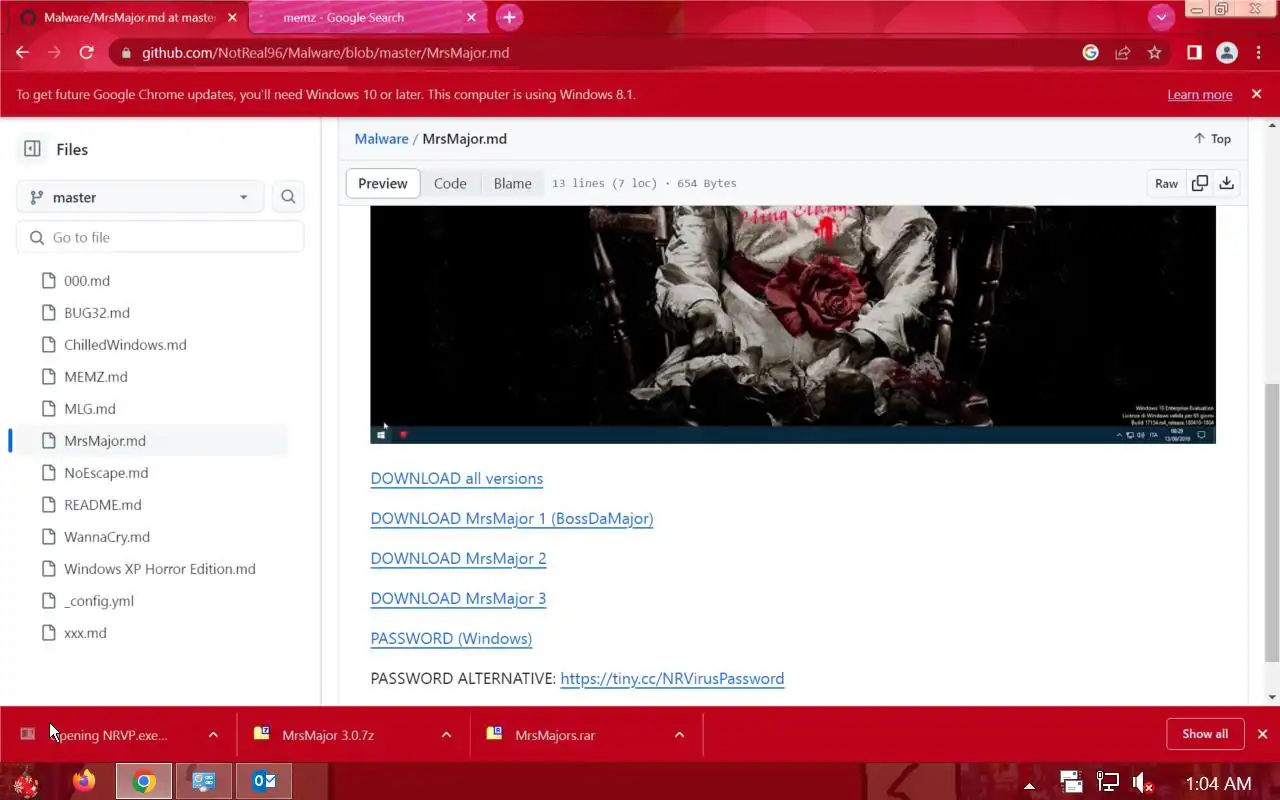Click the Go to file search field
Viewport: 1280px width, 800px height.
160,237
